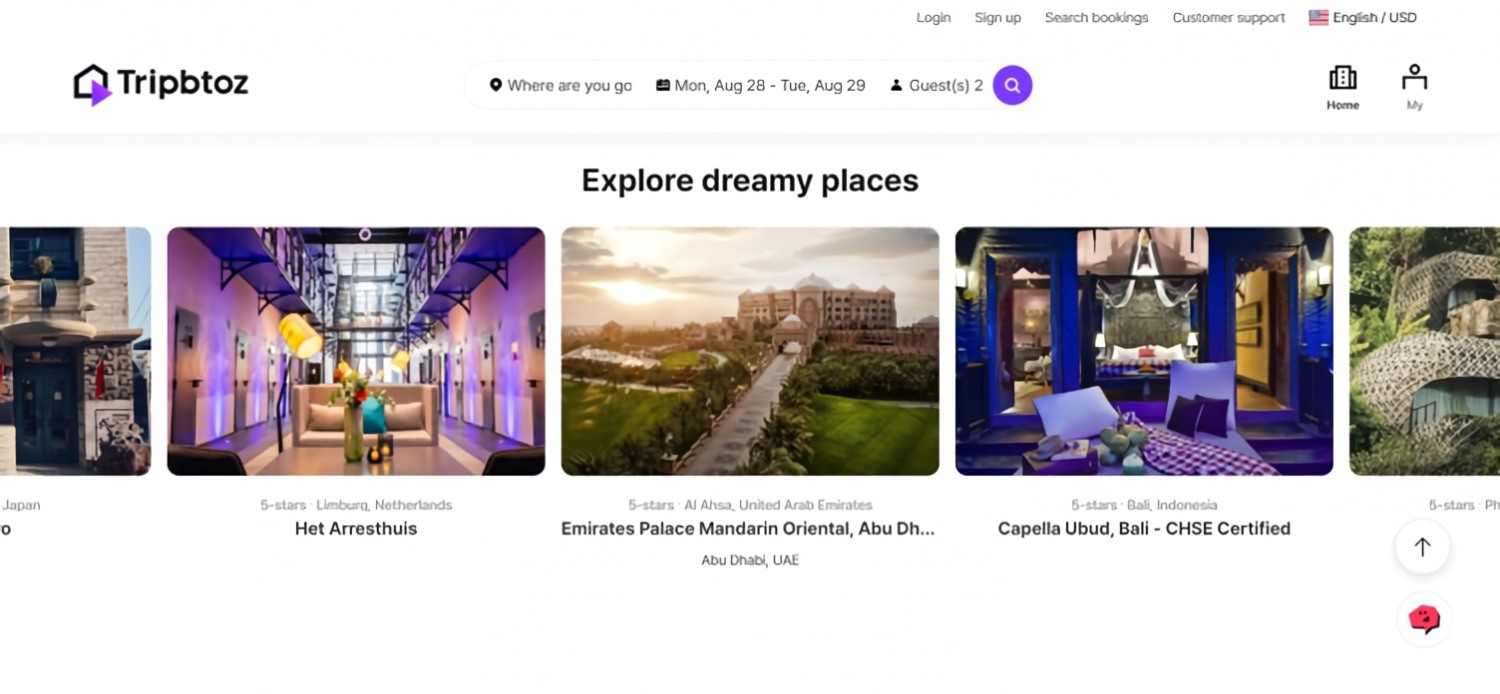The height and width of the screenshot is (694, 1500).
Task: Visit Customer support
Action: click(x=1228, y=18)
